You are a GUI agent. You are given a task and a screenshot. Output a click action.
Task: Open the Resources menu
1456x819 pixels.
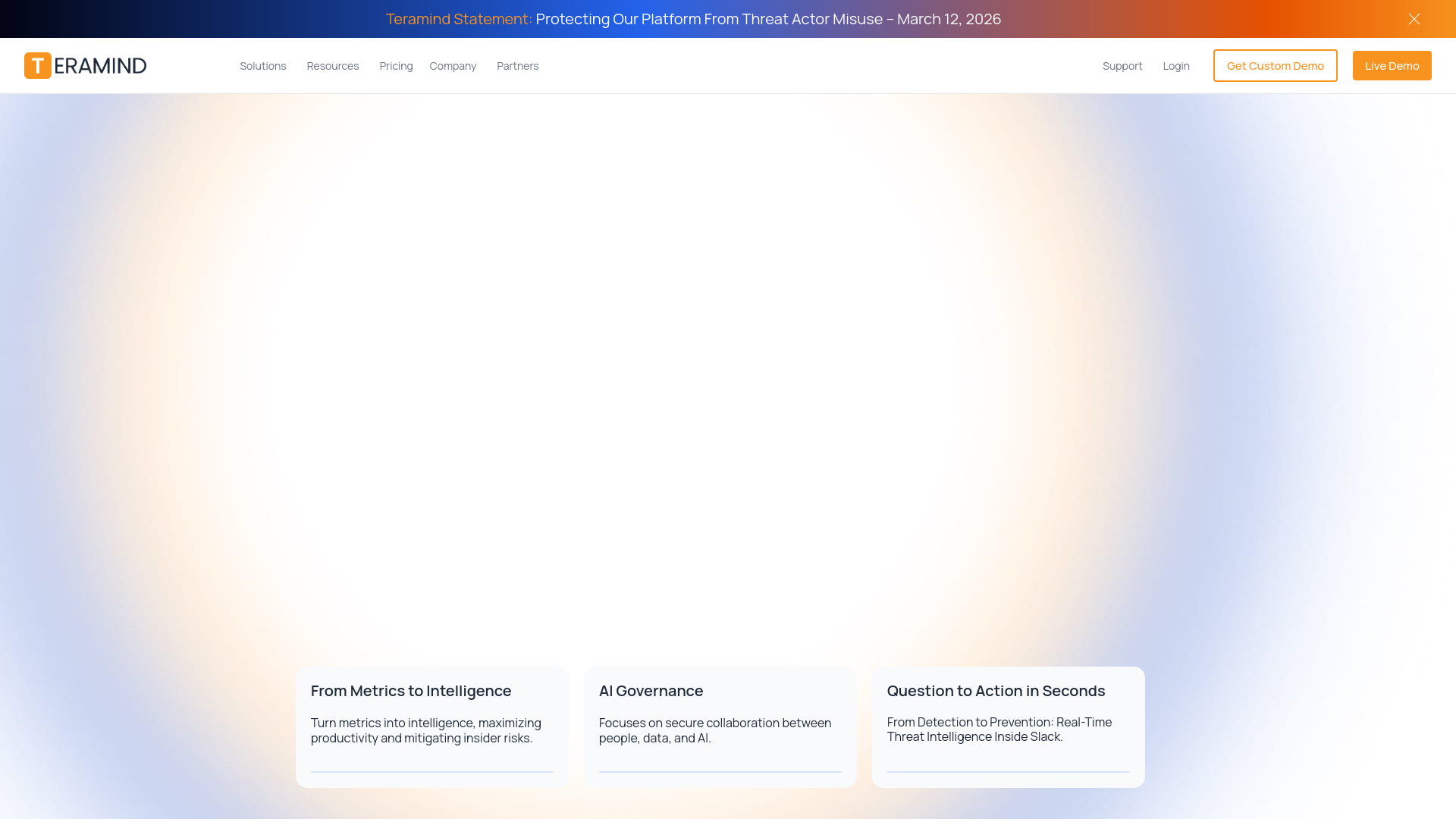tap(333, 66)
